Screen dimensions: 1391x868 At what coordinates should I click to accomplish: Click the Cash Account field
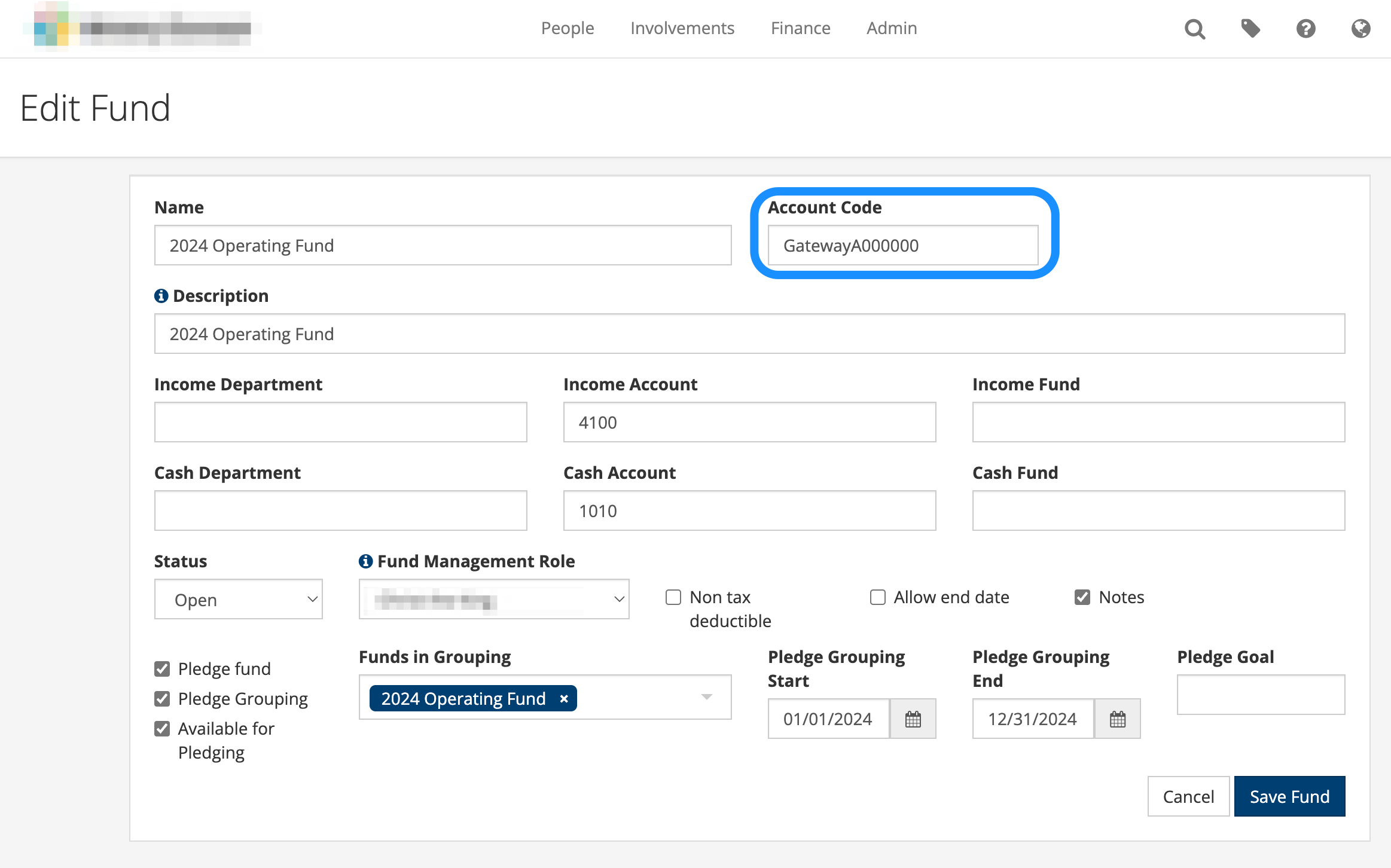[750, 511]
